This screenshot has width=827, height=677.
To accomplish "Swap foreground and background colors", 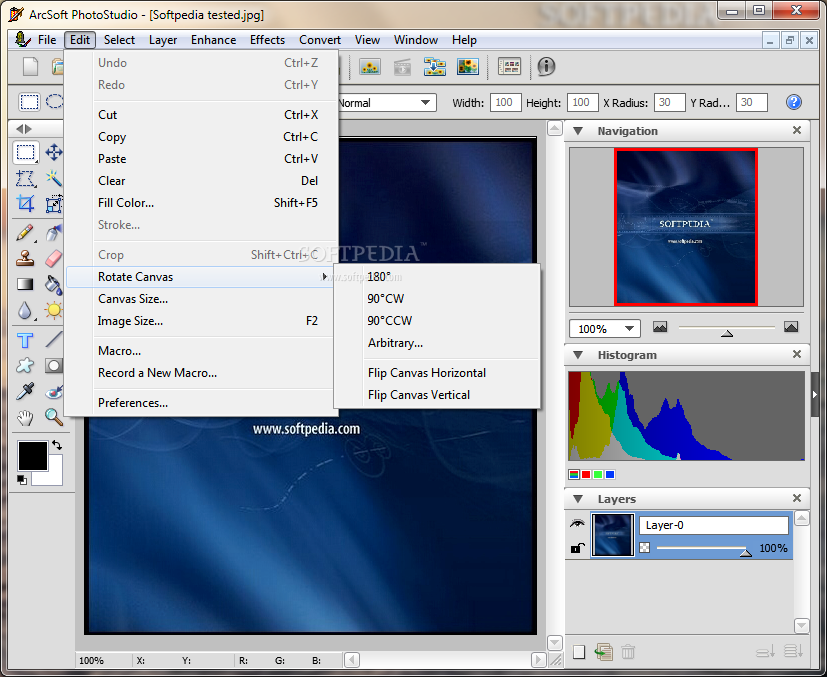I will (x=57, y=445).
